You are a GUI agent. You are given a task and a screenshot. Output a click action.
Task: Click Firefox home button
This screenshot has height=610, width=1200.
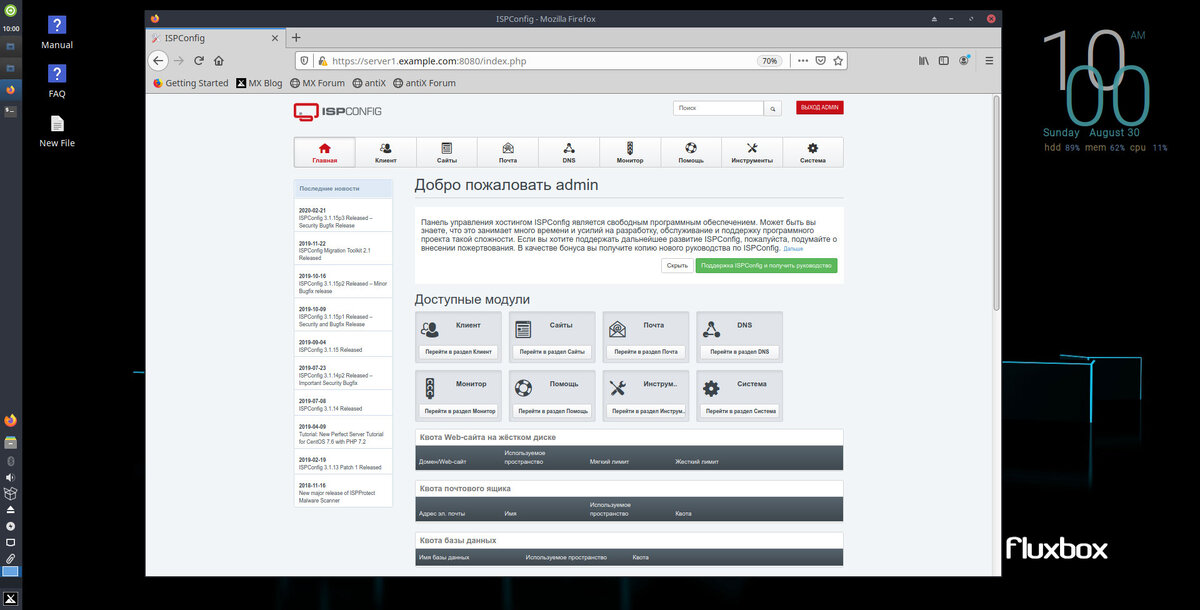tap(218, 60)
